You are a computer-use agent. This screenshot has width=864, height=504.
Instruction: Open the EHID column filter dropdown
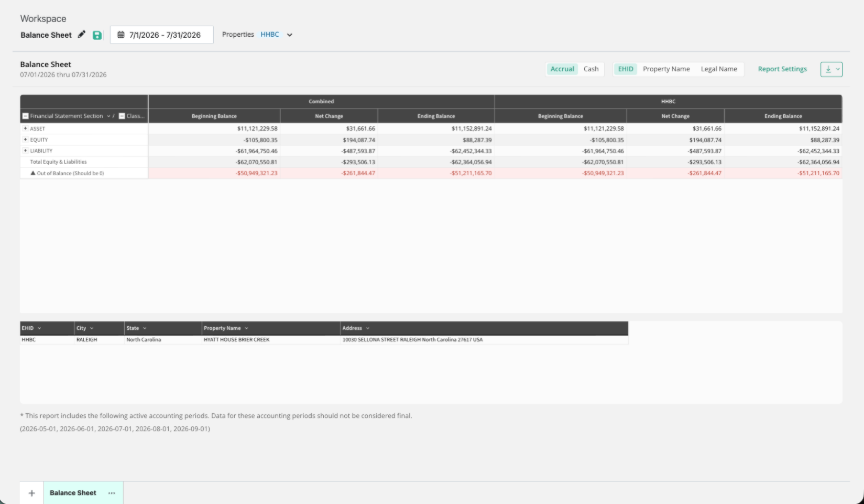click(x=39, y=328)
